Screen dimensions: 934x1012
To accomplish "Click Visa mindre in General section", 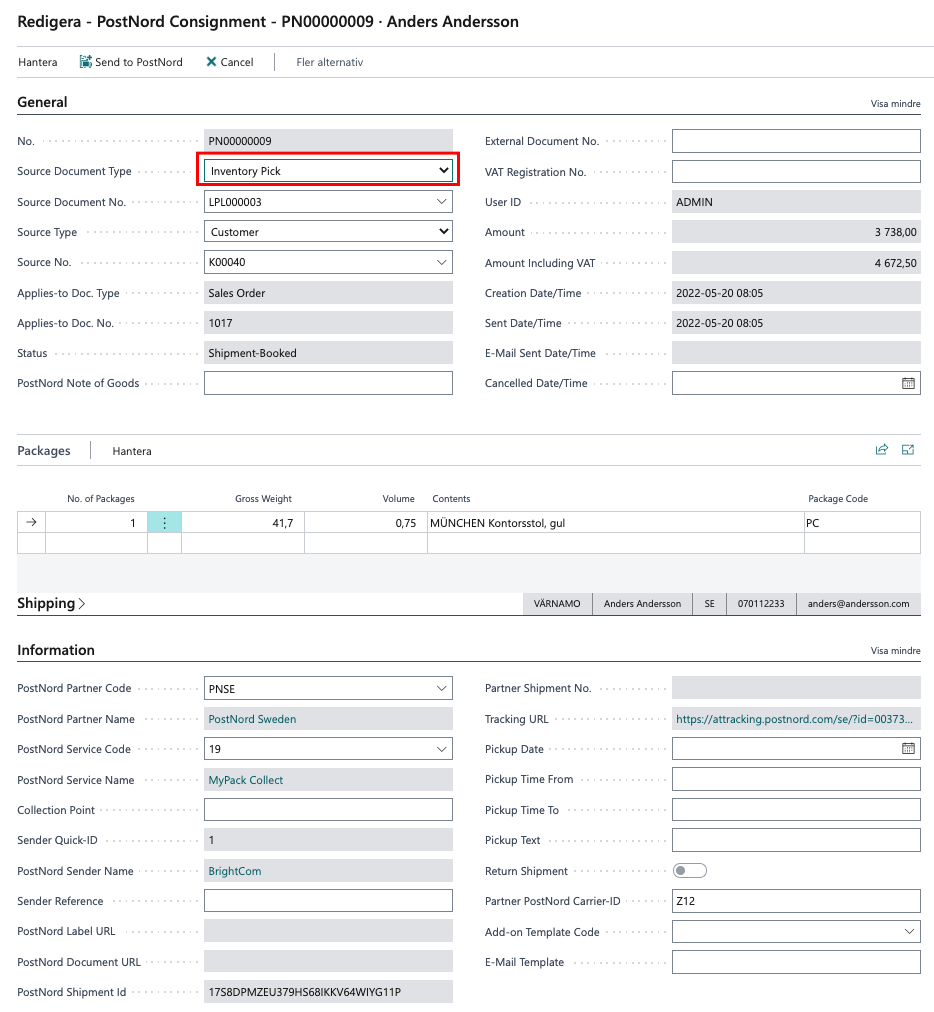I will click(895, 103).
